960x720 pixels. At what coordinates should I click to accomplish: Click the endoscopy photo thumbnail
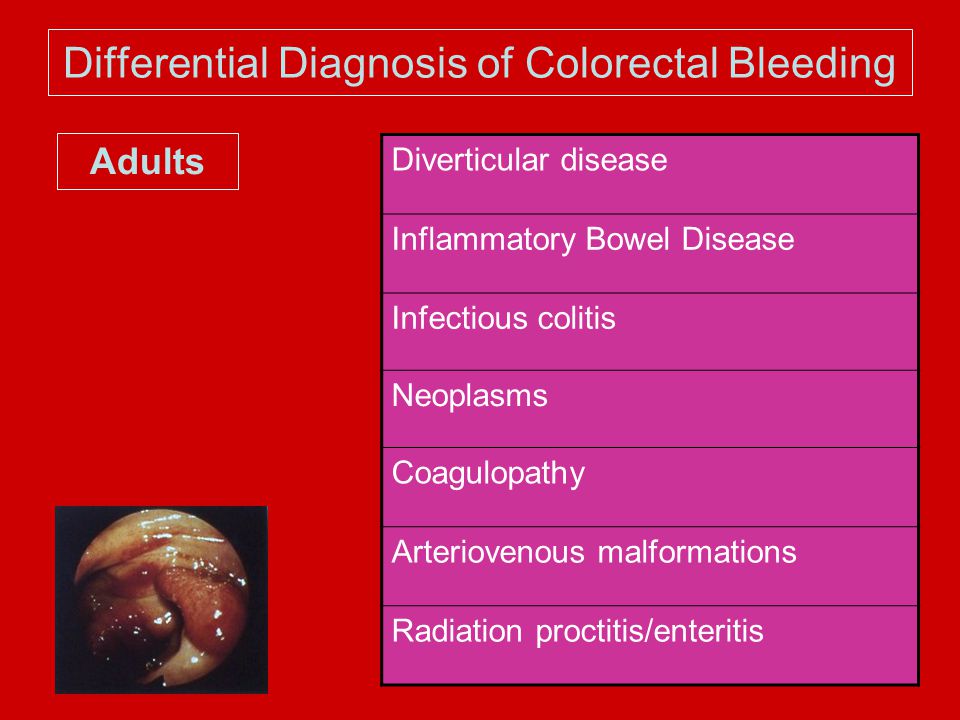pyautogui.click(x=162, y=600)
